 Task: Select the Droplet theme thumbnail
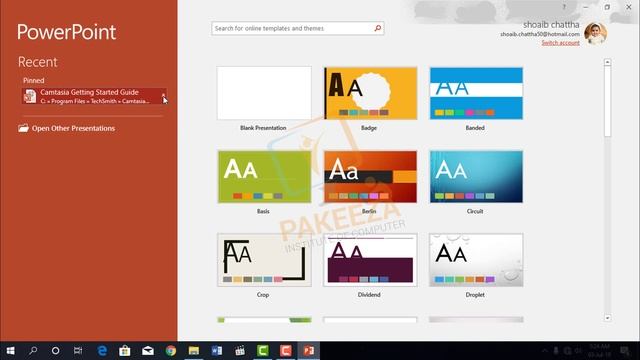pyautogui.click(x=476, y=260)
